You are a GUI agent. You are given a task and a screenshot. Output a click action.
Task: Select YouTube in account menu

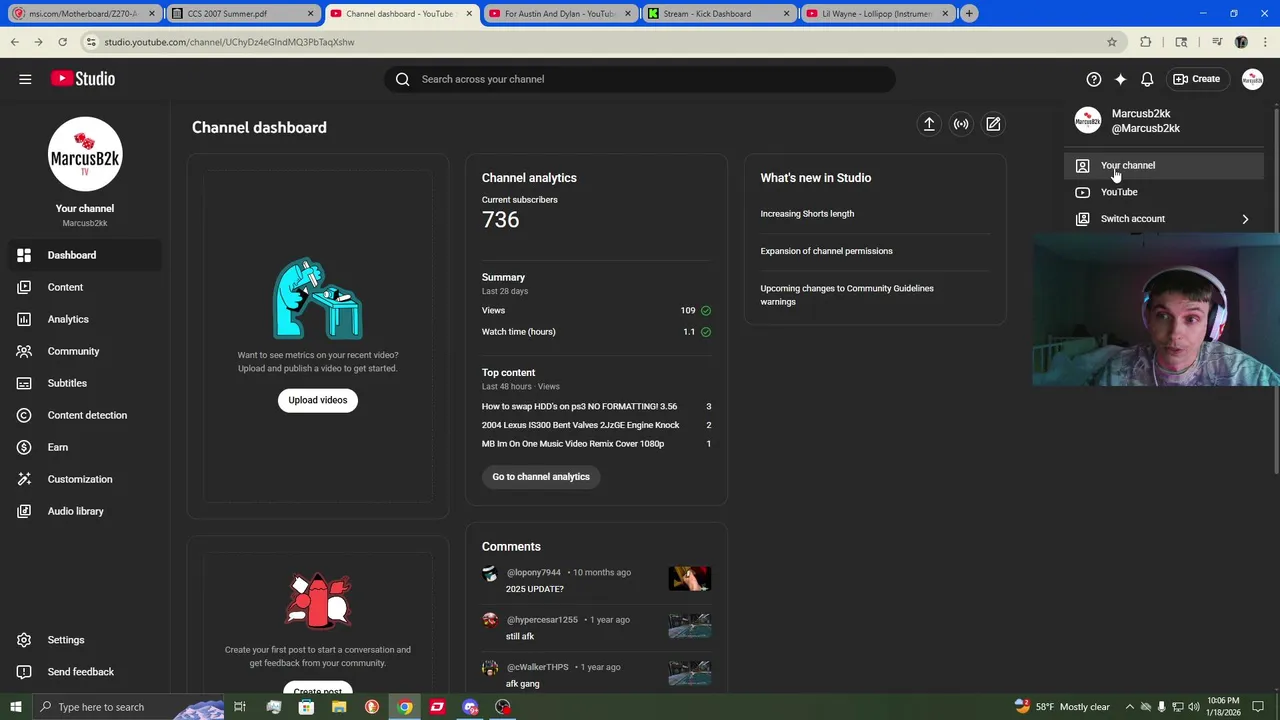1165,192
